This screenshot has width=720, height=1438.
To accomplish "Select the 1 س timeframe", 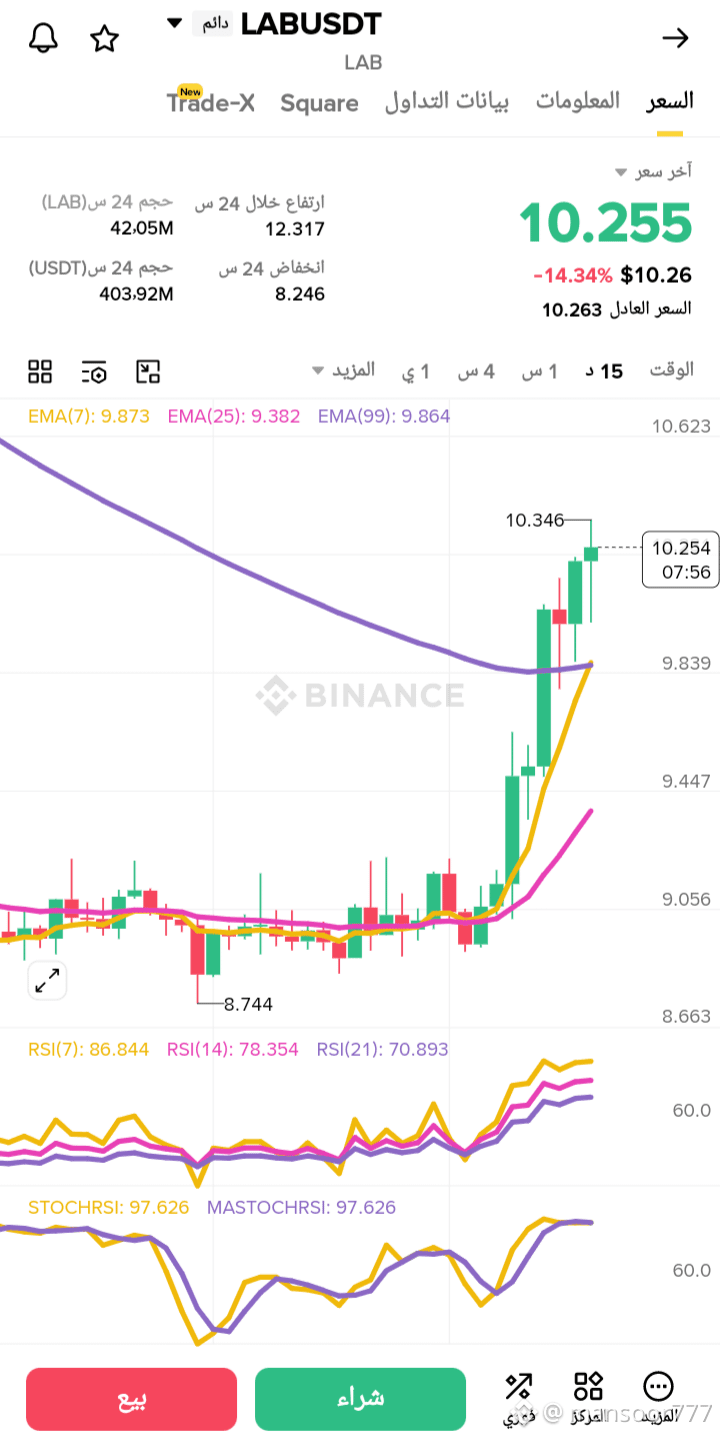I will pyautogui.click(x=539, y=371).
